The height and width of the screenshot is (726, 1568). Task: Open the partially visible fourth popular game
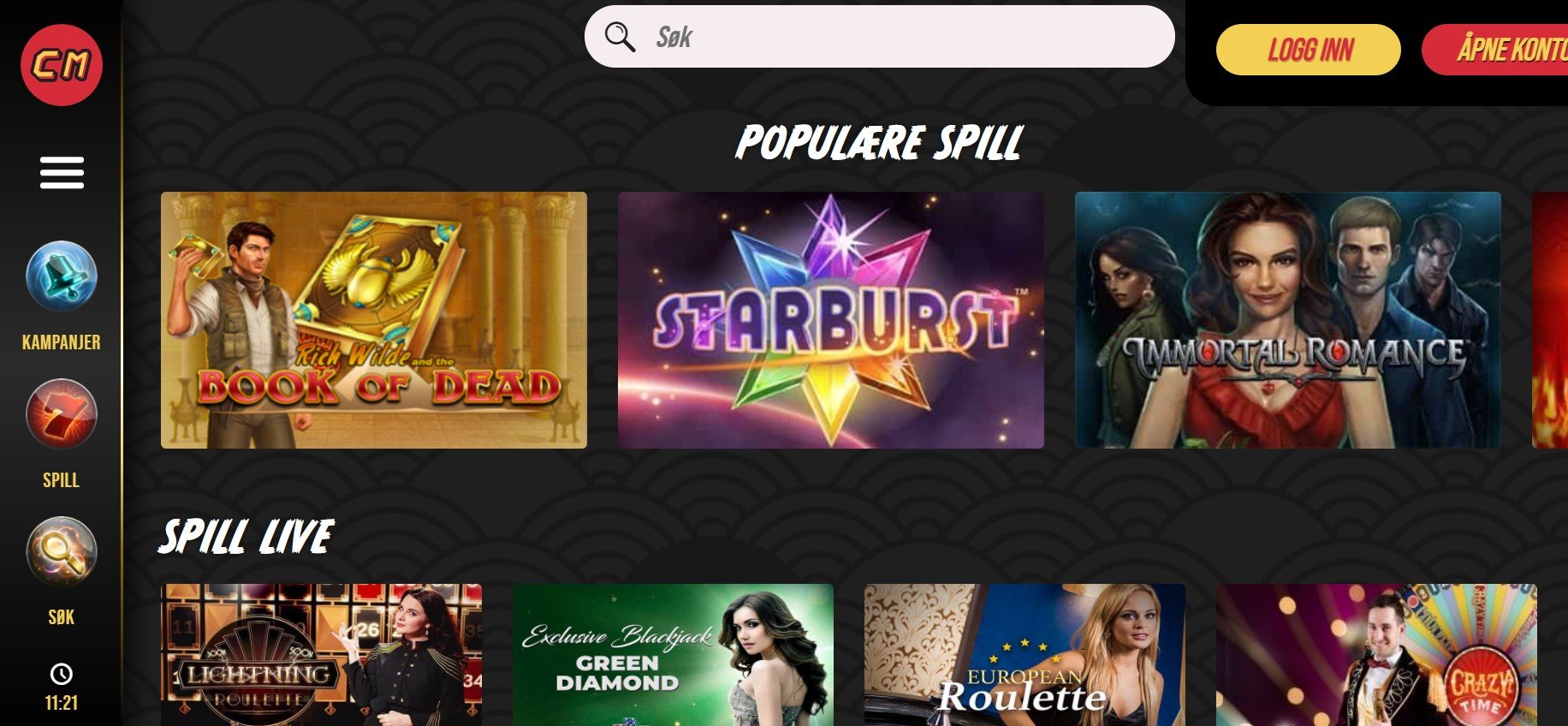(1550, 320)
